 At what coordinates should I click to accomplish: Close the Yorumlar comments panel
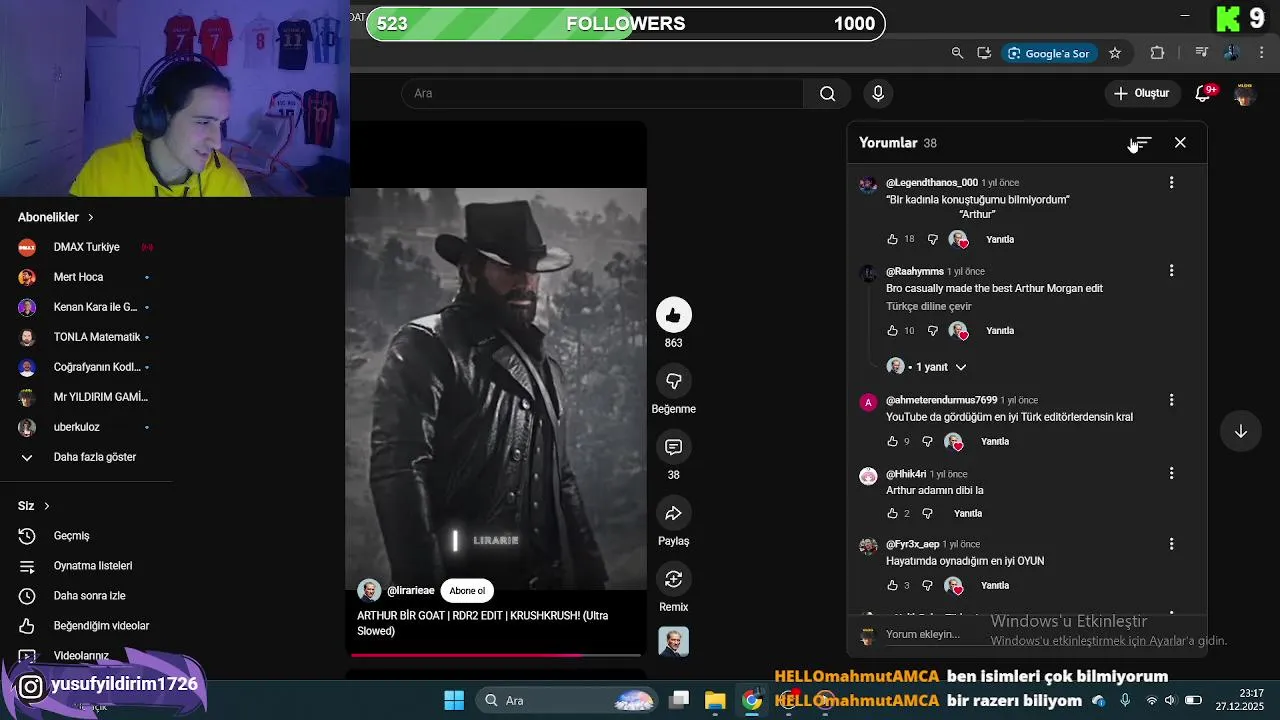[1180, 143]
